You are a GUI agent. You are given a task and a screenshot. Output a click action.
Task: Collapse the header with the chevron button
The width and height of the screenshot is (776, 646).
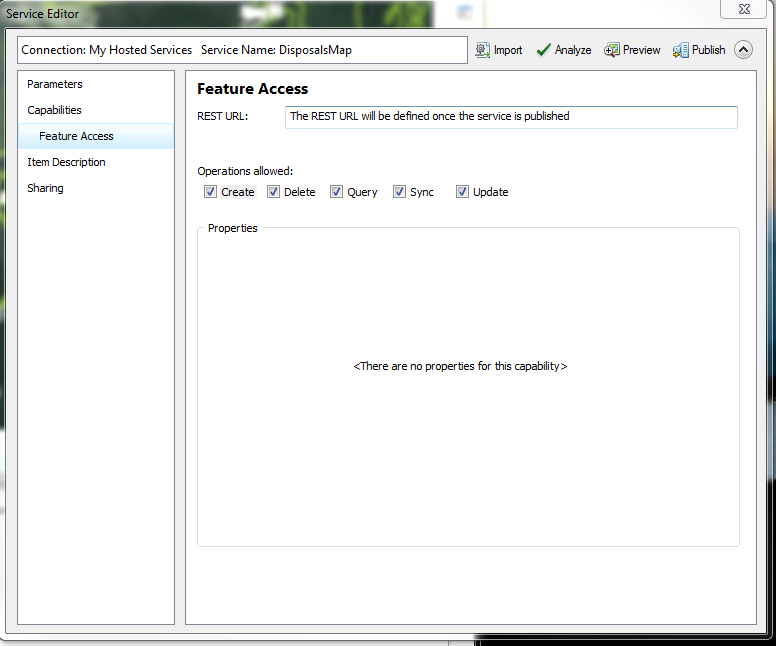click(743, 50)
